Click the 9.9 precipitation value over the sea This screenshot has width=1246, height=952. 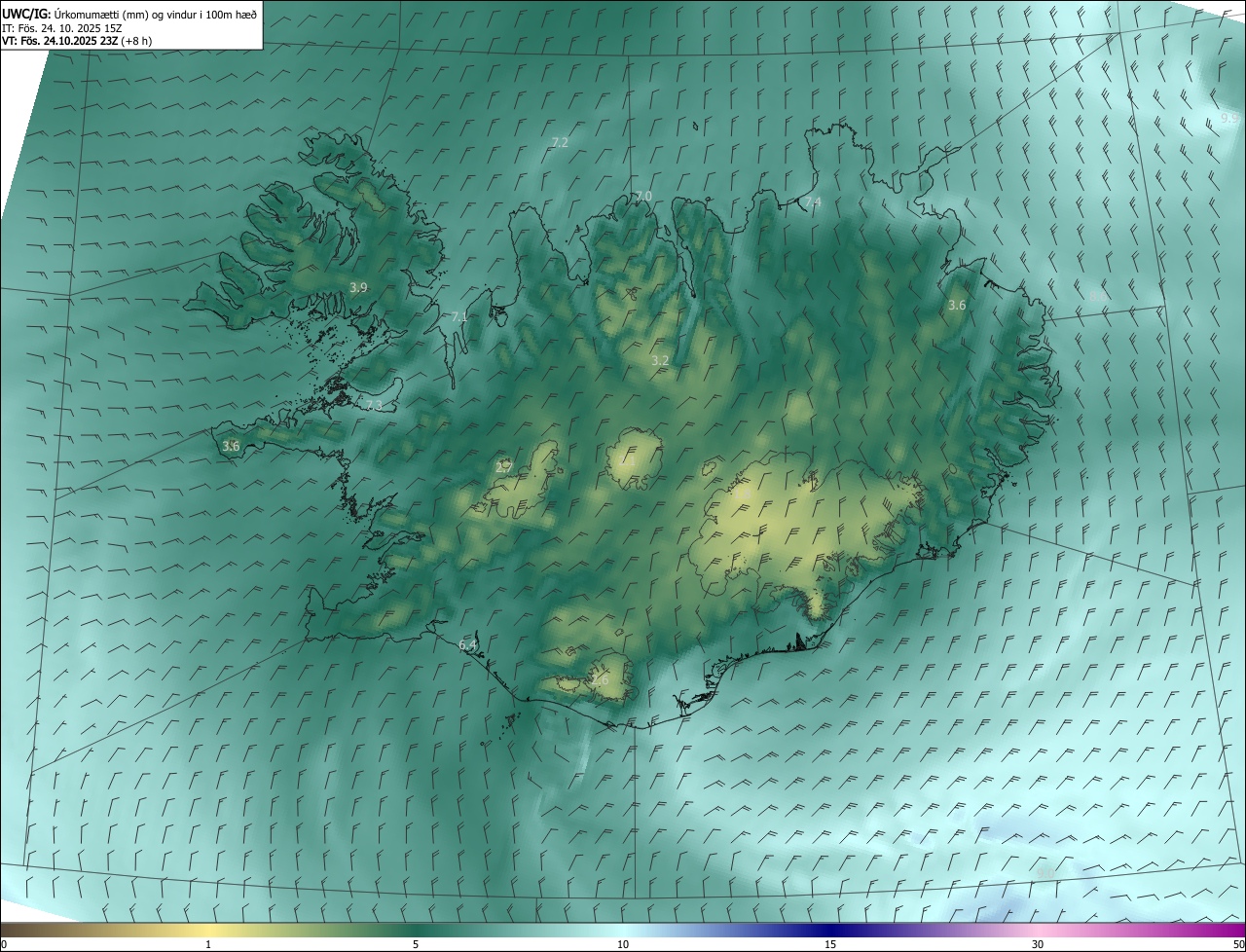(1229, 118)
